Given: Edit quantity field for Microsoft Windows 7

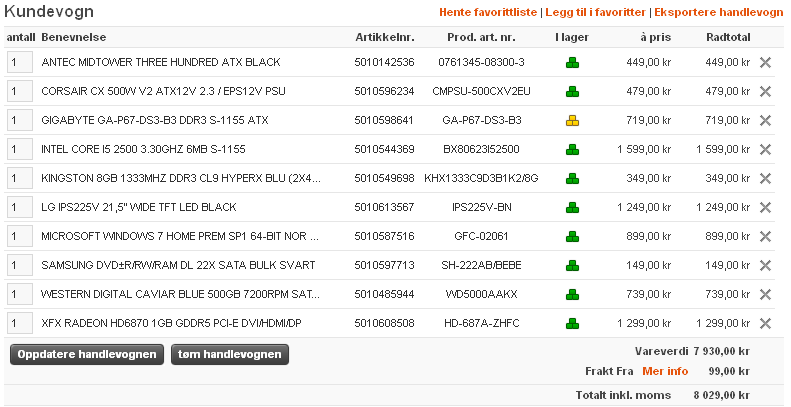Looking at the screenshot, I should click(x=20, y=237).
